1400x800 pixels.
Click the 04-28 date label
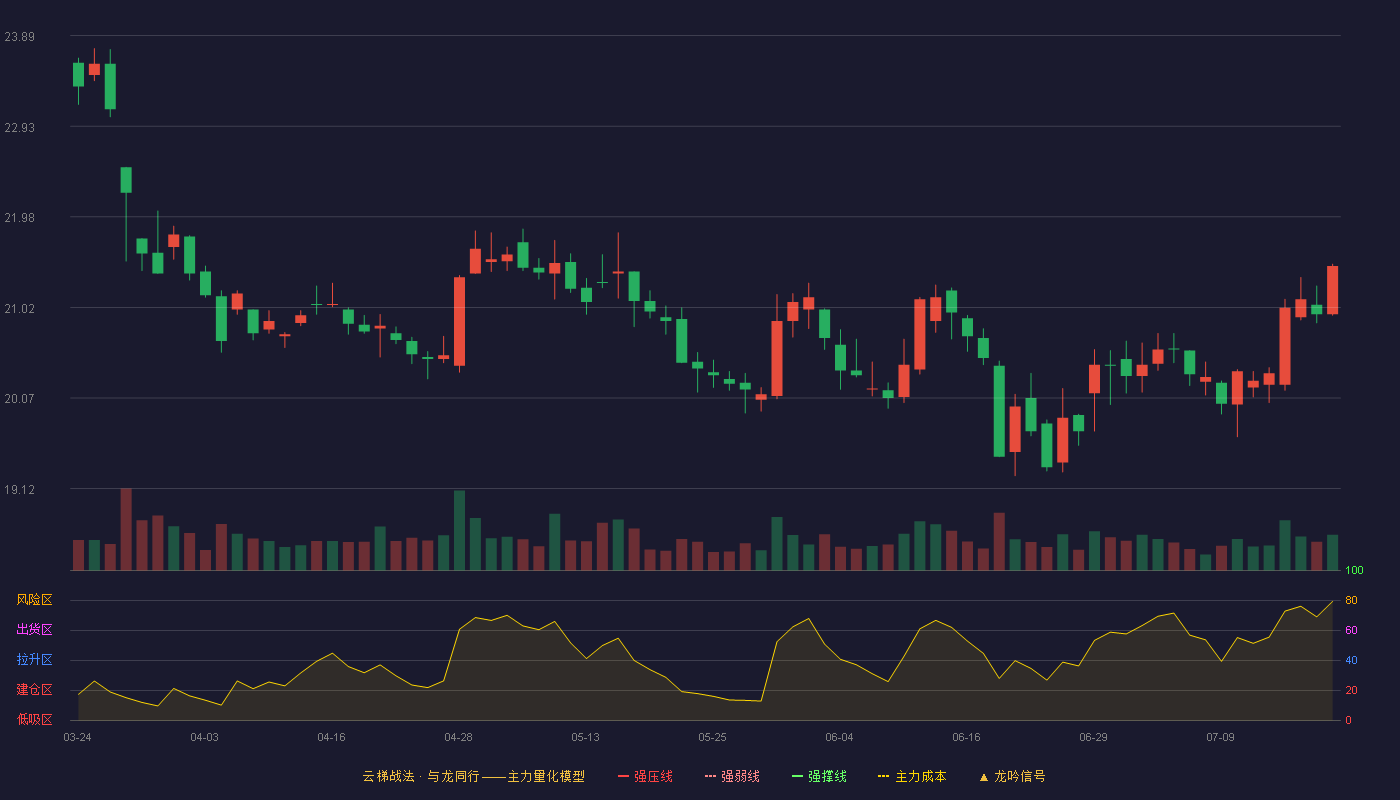(x=458, y=737)
